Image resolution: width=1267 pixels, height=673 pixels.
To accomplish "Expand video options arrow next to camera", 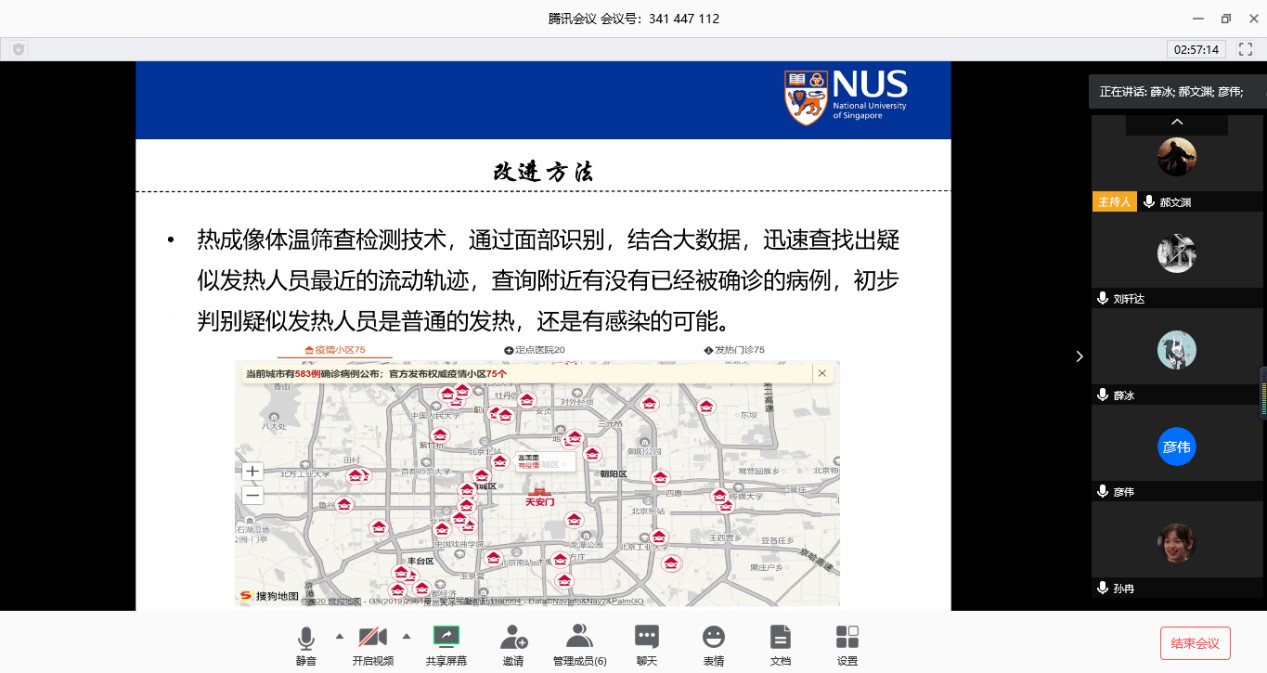I will [406, 636].
